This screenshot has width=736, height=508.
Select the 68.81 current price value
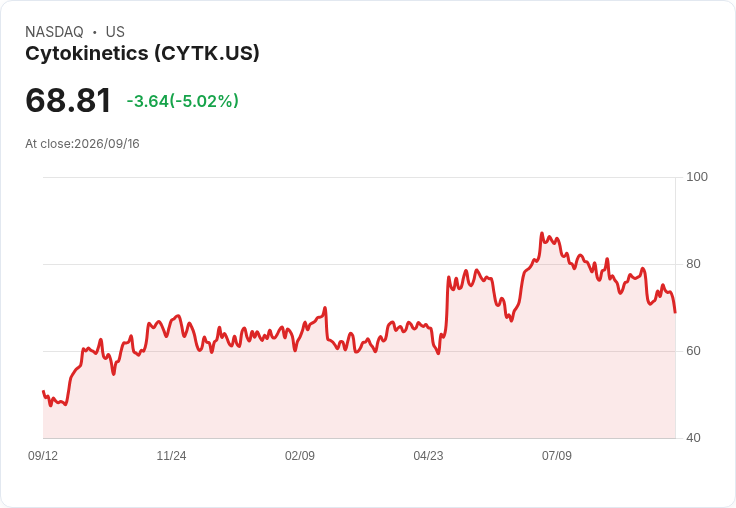tap(68, 100)
